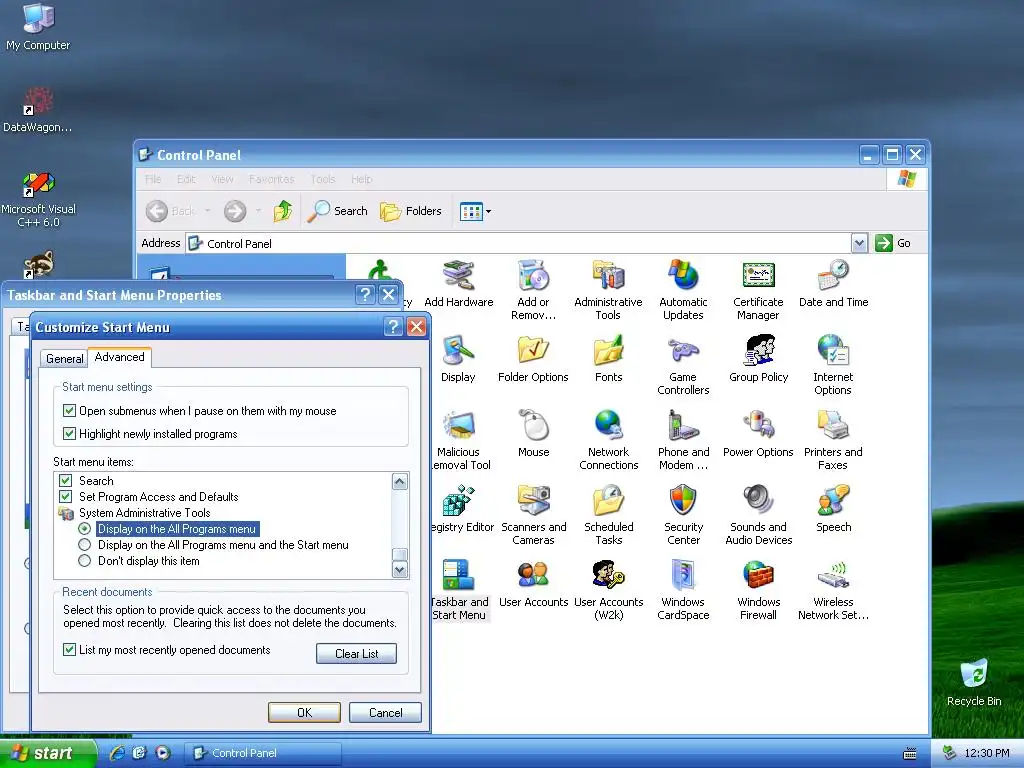Screen dimensions: 1024x768
Task: Click the Search toolbar button
Action: [x=338, y=211]
